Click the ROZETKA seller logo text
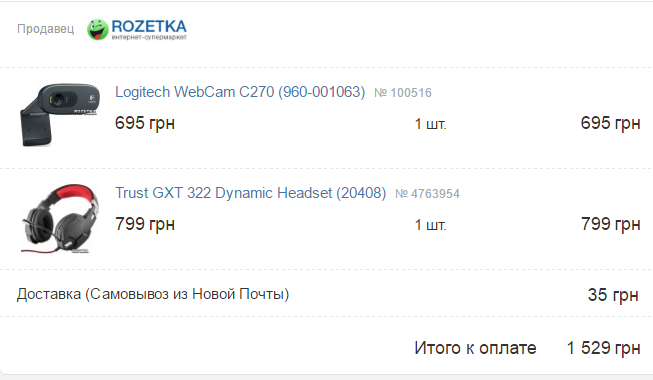The image size is (653, 380). click(x=149, y=26)
